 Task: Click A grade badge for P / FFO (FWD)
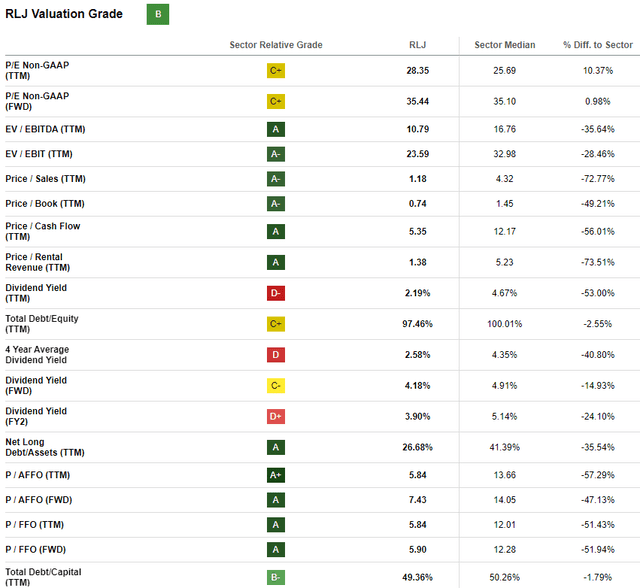[276, 550]
